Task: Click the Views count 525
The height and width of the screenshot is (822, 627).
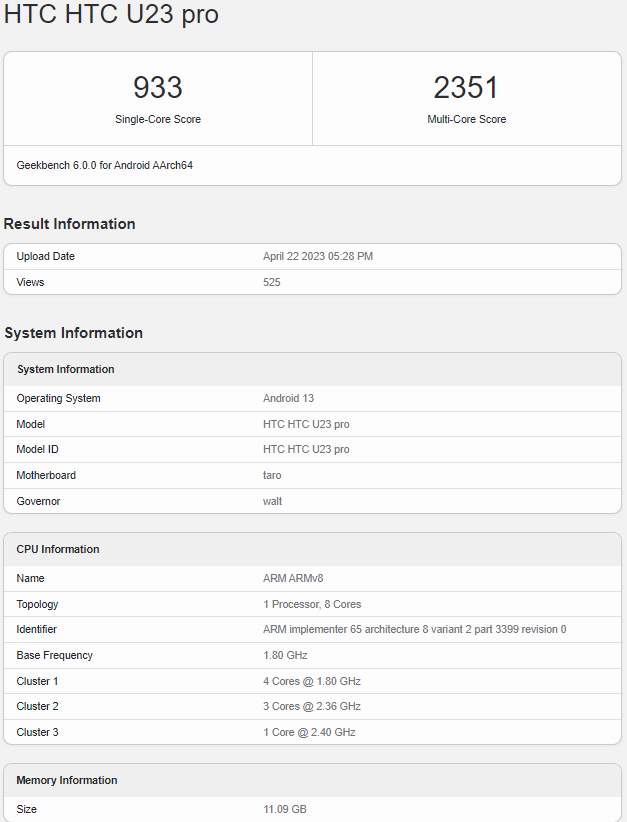Action: [x=272, y=283]
